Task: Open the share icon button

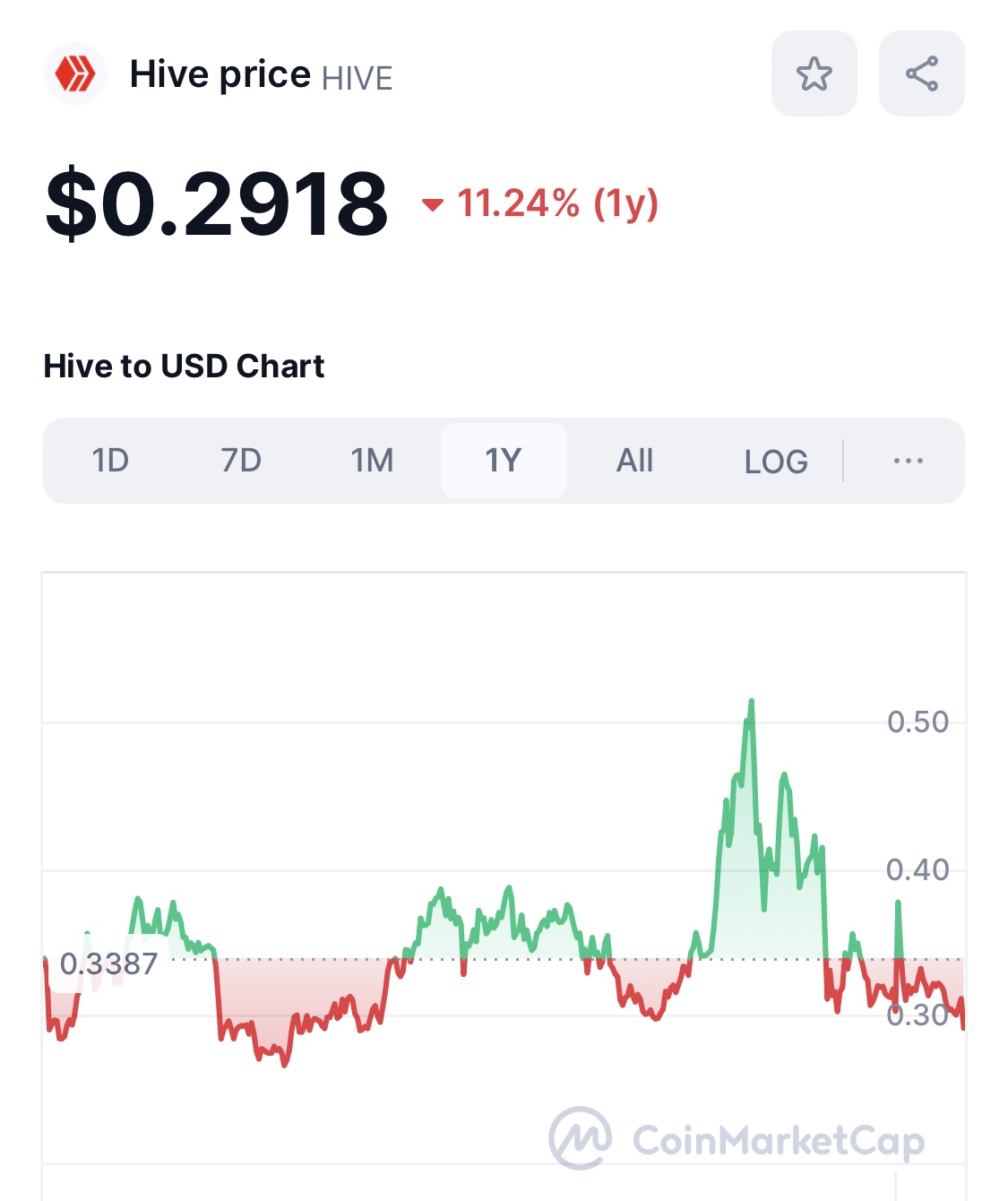Action: (x=921, y=73)
